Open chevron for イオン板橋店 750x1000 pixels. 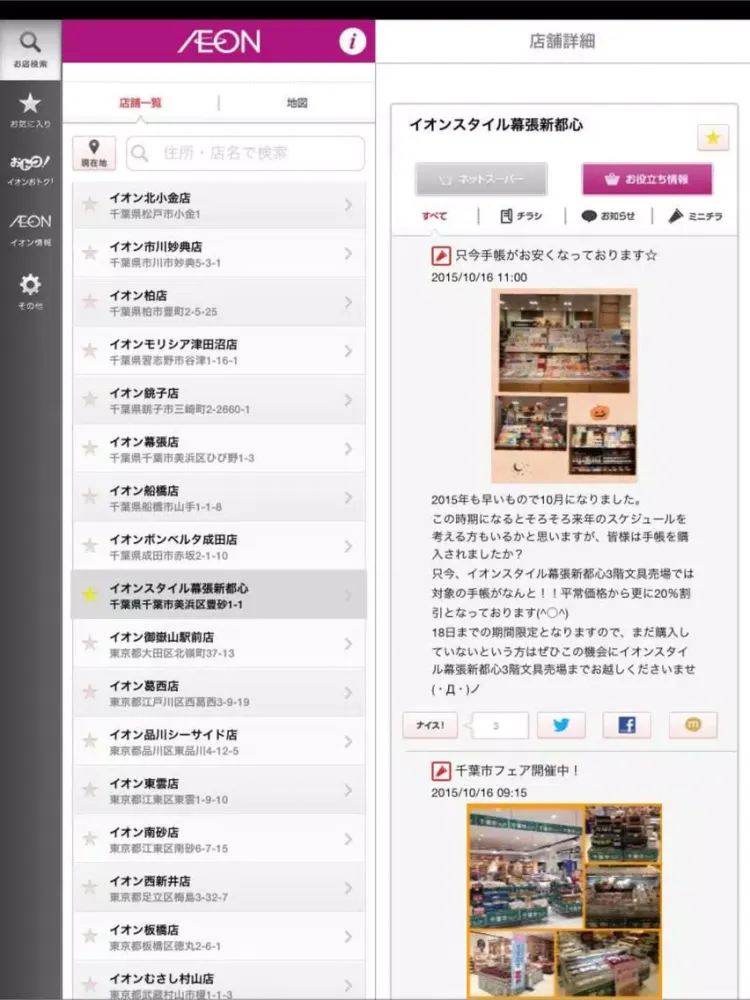click(348, 936)
